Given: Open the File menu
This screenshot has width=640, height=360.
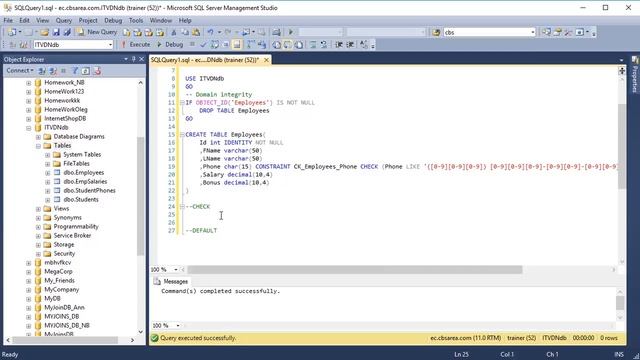Looking at the screenshot, I should click(x=8, y=20).
